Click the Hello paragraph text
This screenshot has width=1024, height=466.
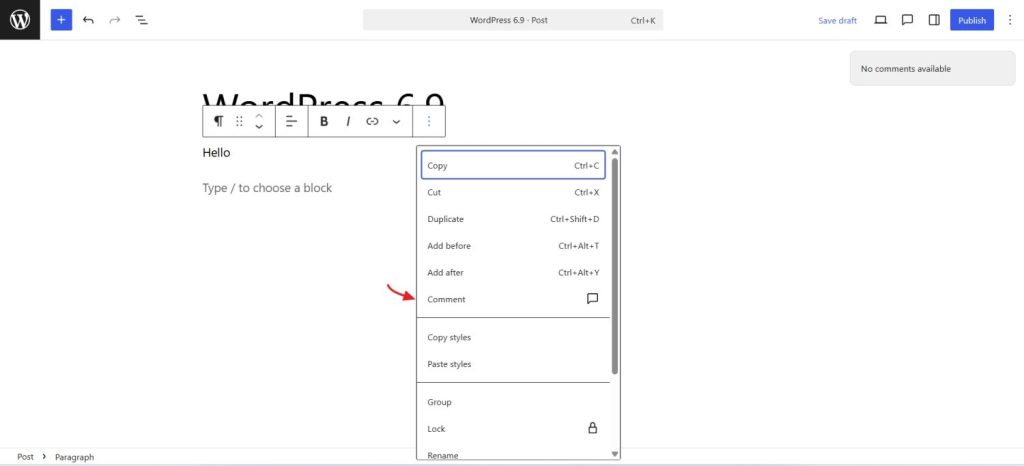pyautogui.click(x=216, y=153)
